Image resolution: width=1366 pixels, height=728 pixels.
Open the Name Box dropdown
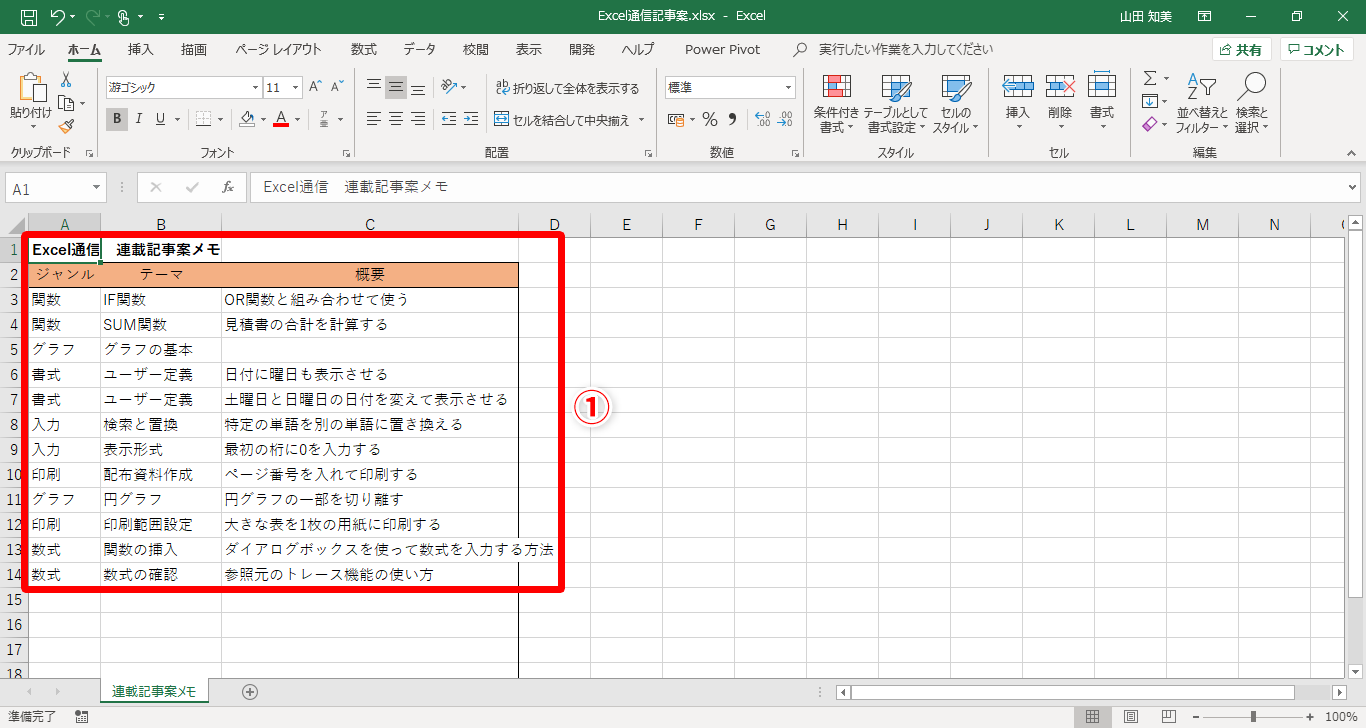[x=97, y=188]
